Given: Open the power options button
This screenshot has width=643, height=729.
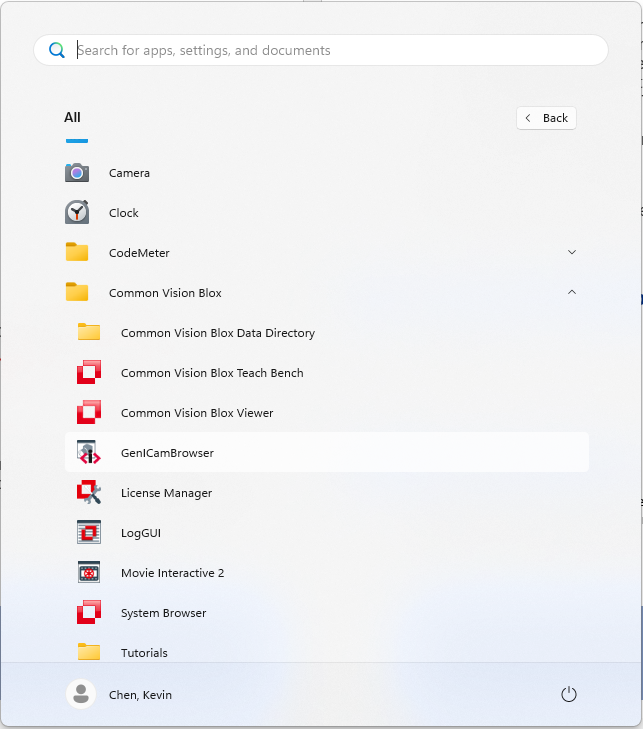Looking at the screenshot, I should point(569,694).
